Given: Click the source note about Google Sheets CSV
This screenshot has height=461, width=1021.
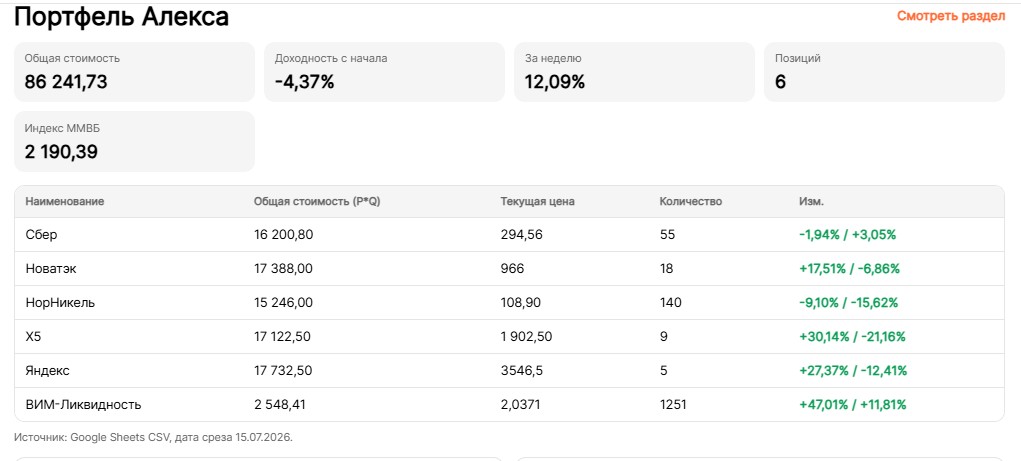Looking at the screenshot, I should [154, 437].
